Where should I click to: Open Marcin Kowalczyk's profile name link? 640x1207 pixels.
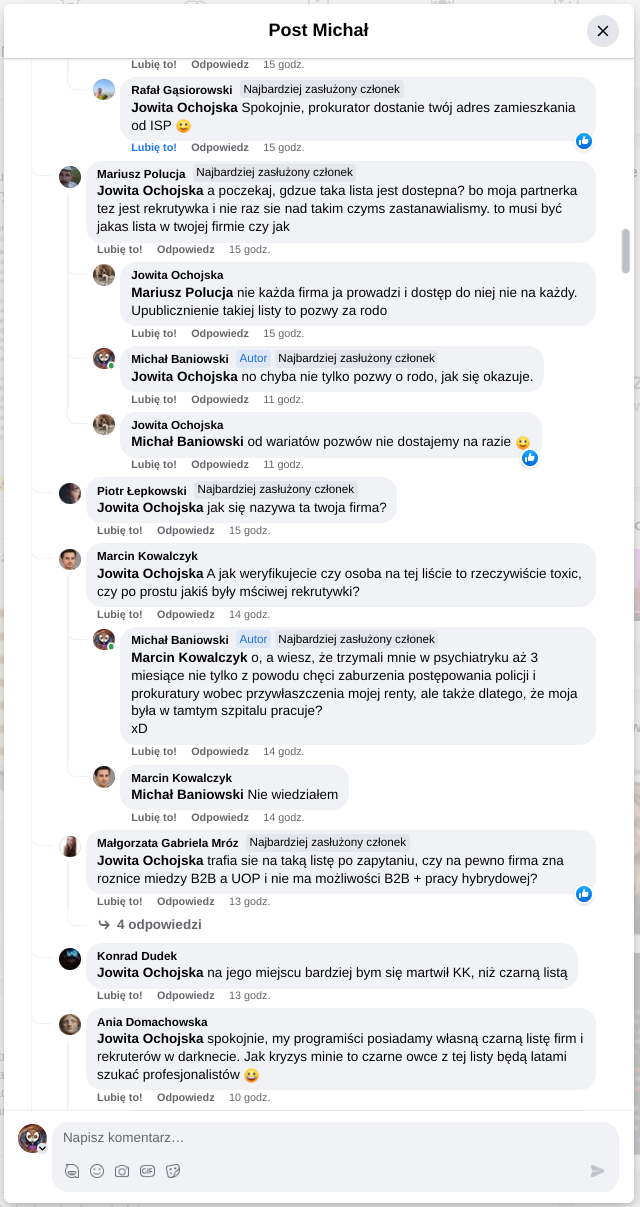coord(147,556)
